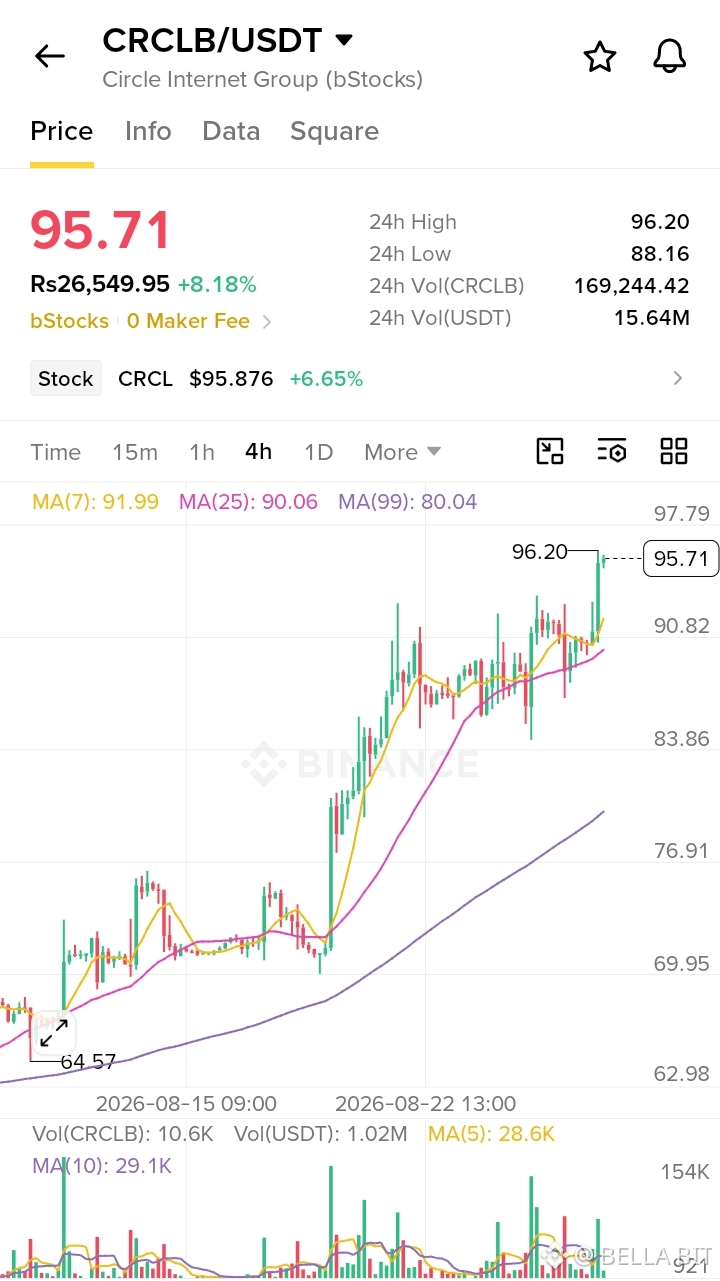Expand chart to fullscreen with arrows icon
Screen dimensions: 720x1281
[x=53, y=1033]
